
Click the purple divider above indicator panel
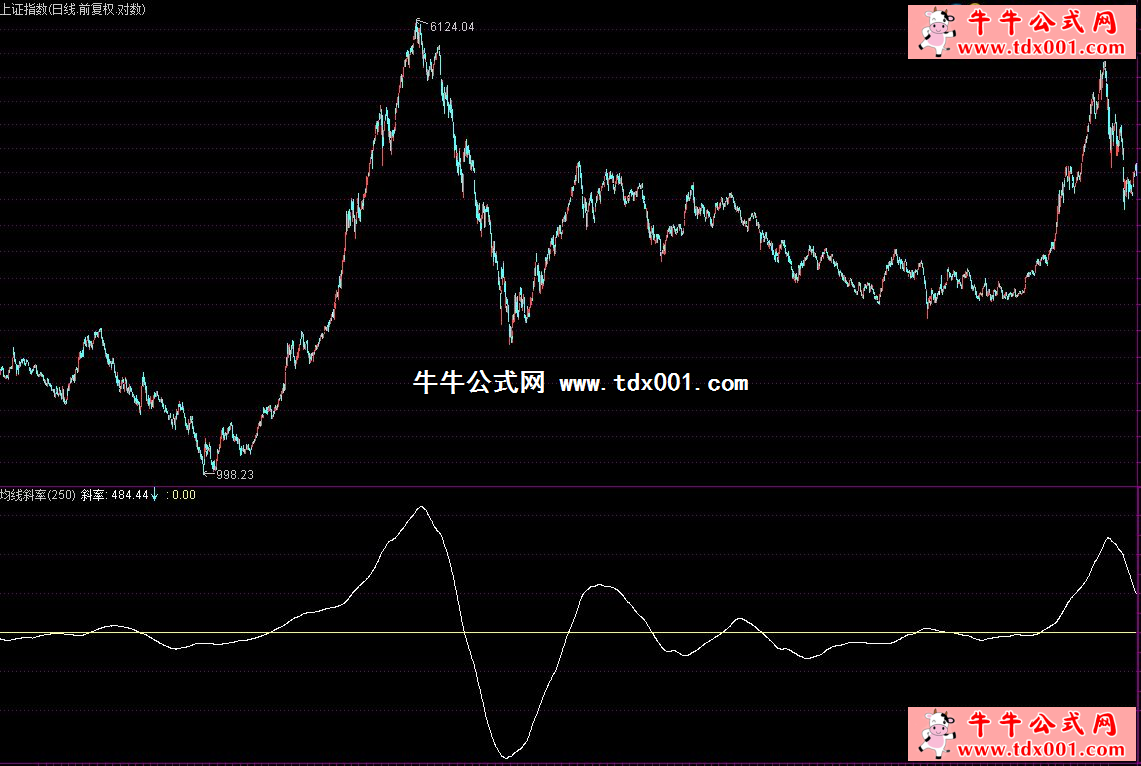(570, 486)
